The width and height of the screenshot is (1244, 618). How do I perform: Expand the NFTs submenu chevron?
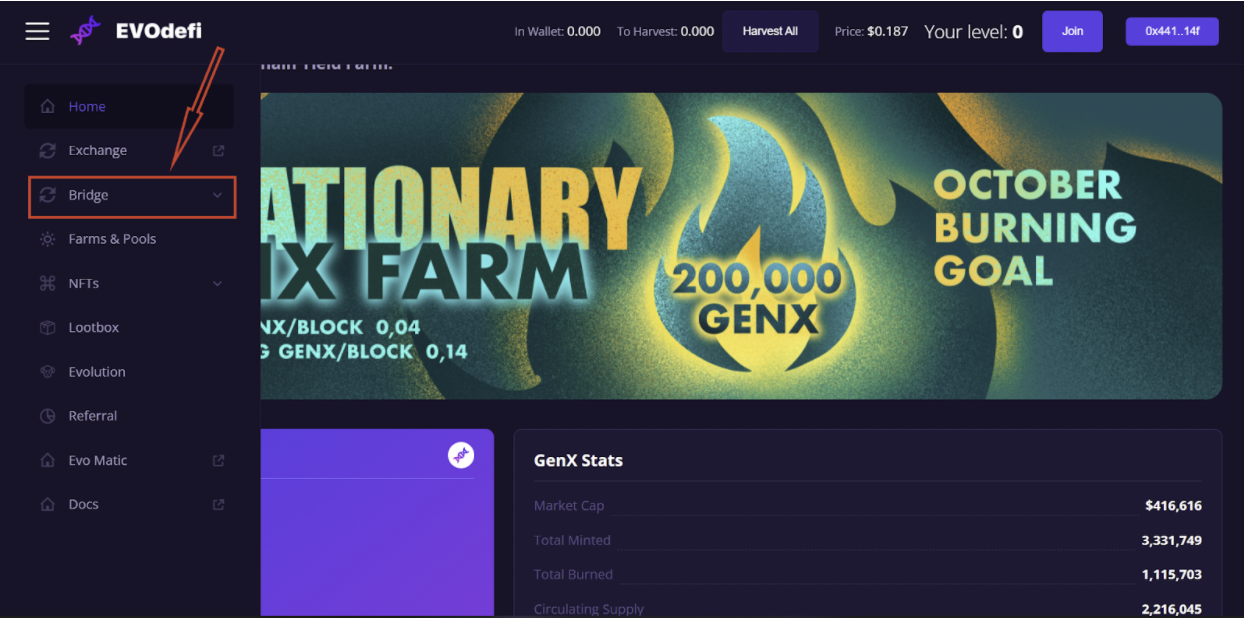217,284
